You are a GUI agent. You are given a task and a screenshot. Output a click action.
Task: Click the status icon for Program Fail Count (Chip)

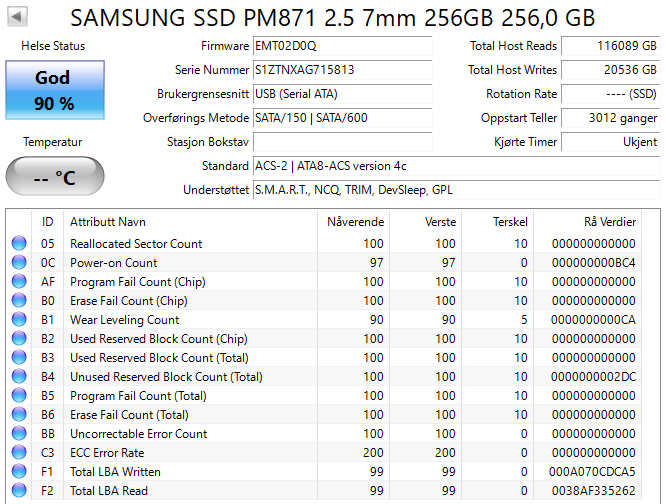pyautogui.click(x=19, y=282)
